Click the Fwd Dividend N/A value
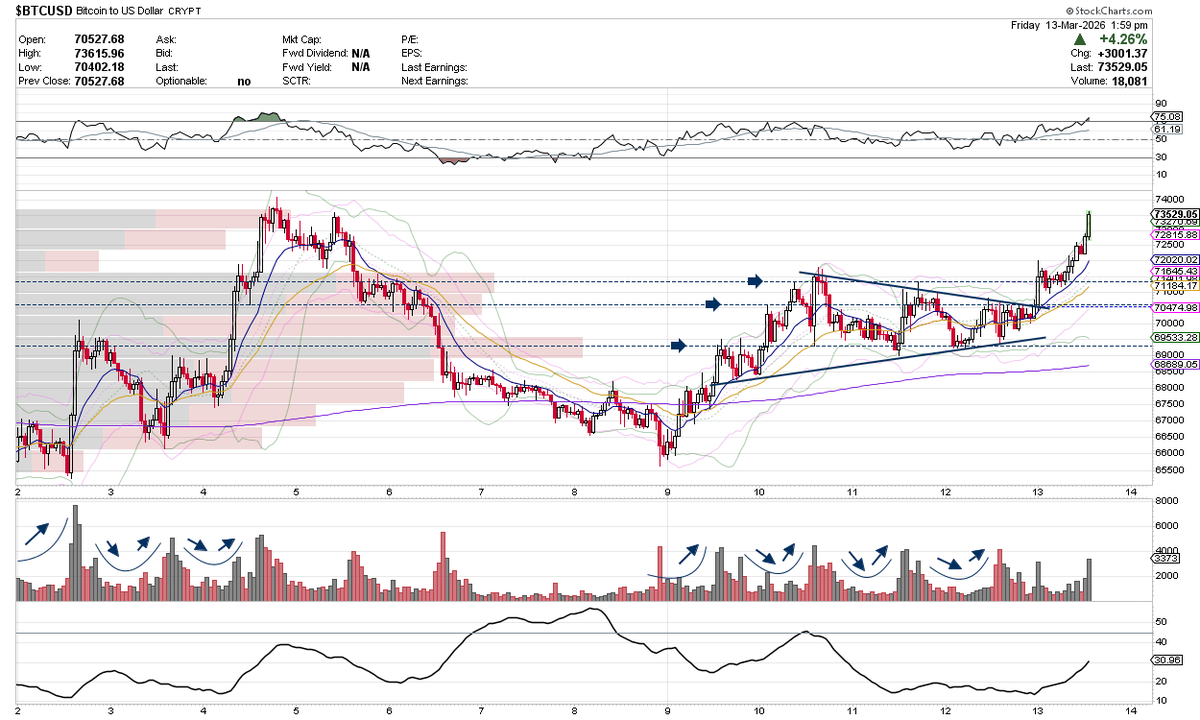This screenshot has height=720, width=1200. (x=361, y=53)
